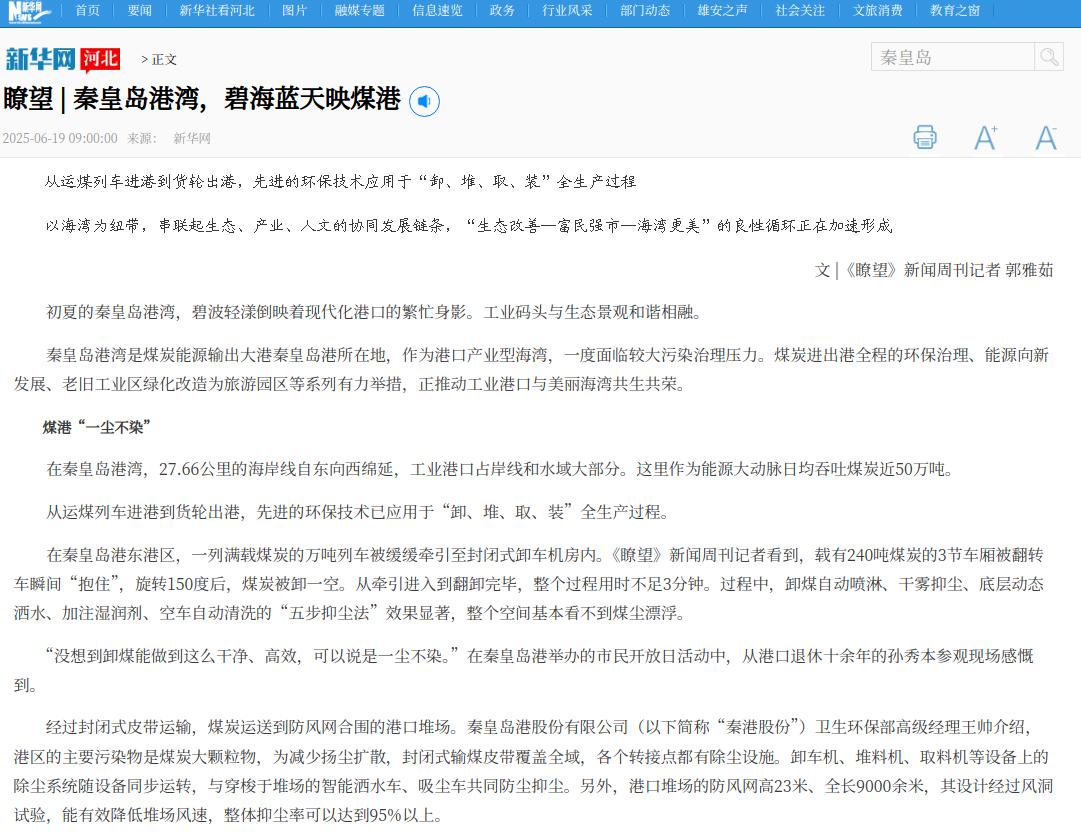Decrease font size with A- icon
The width and height of the screenshot is (1081, 840).
[1045, 137]
